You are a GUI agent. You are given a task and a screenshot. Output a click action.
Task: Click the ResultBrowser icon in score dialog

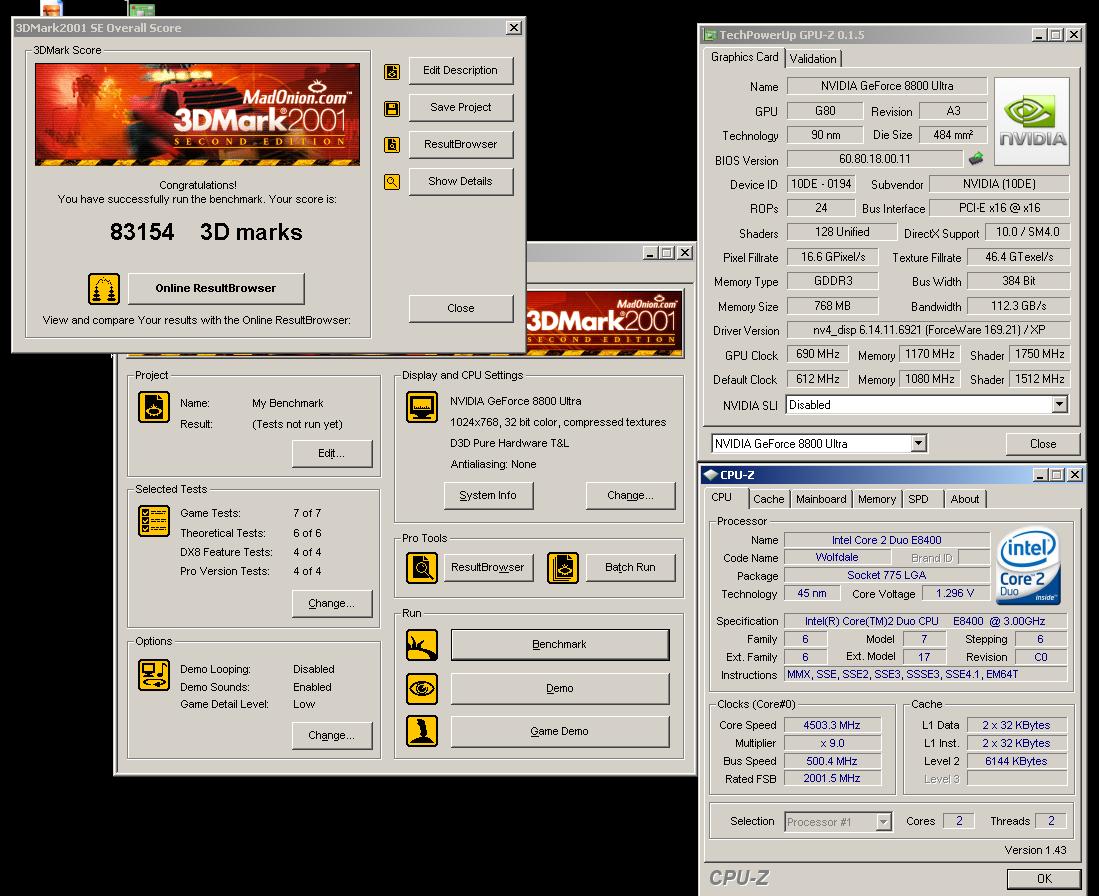pyautogui.click(x=392, y=145)
